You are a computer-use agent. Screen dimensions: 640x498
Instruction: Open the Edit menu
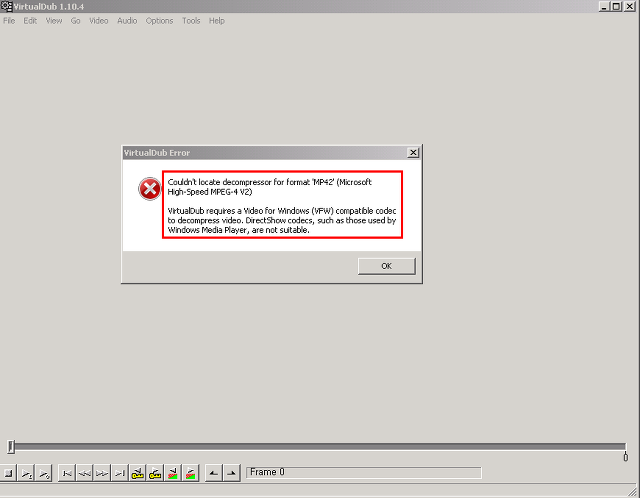pos(30,20)
